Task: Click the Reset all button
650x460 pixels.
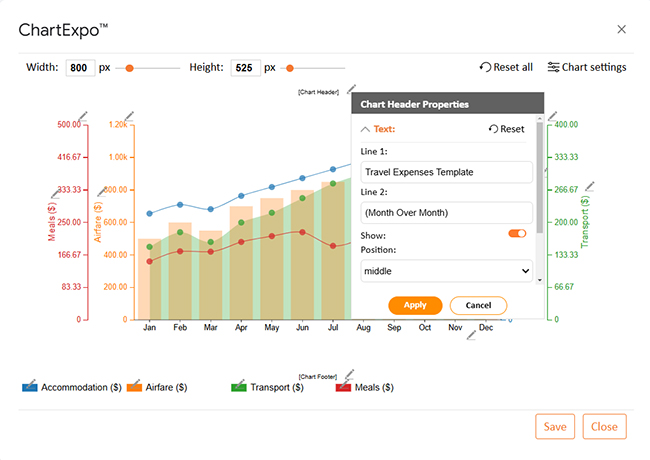Action: tap(506, 67)
